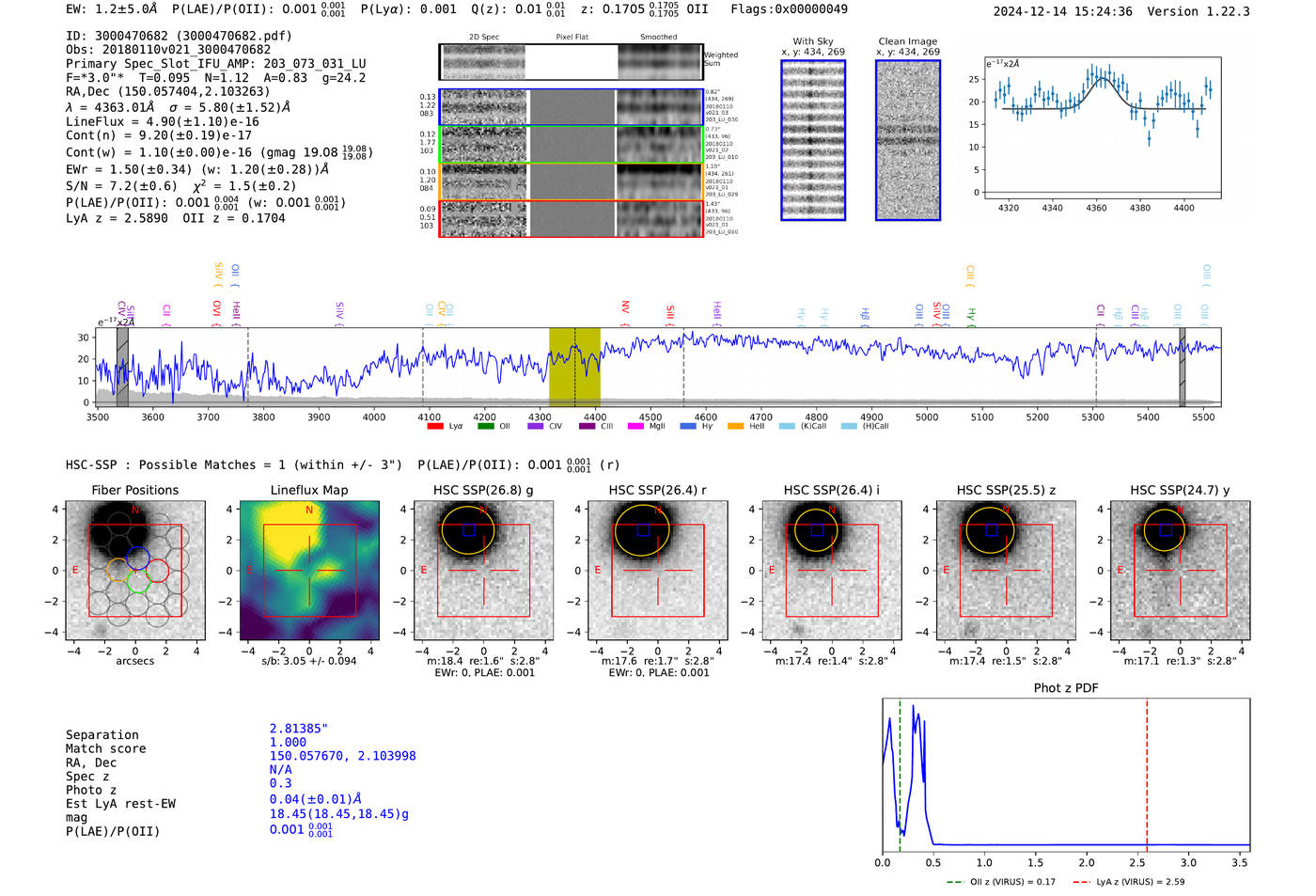
Task: Click the Photo z value 0.3
Action: pyautogui.click(x=280, y=783)
